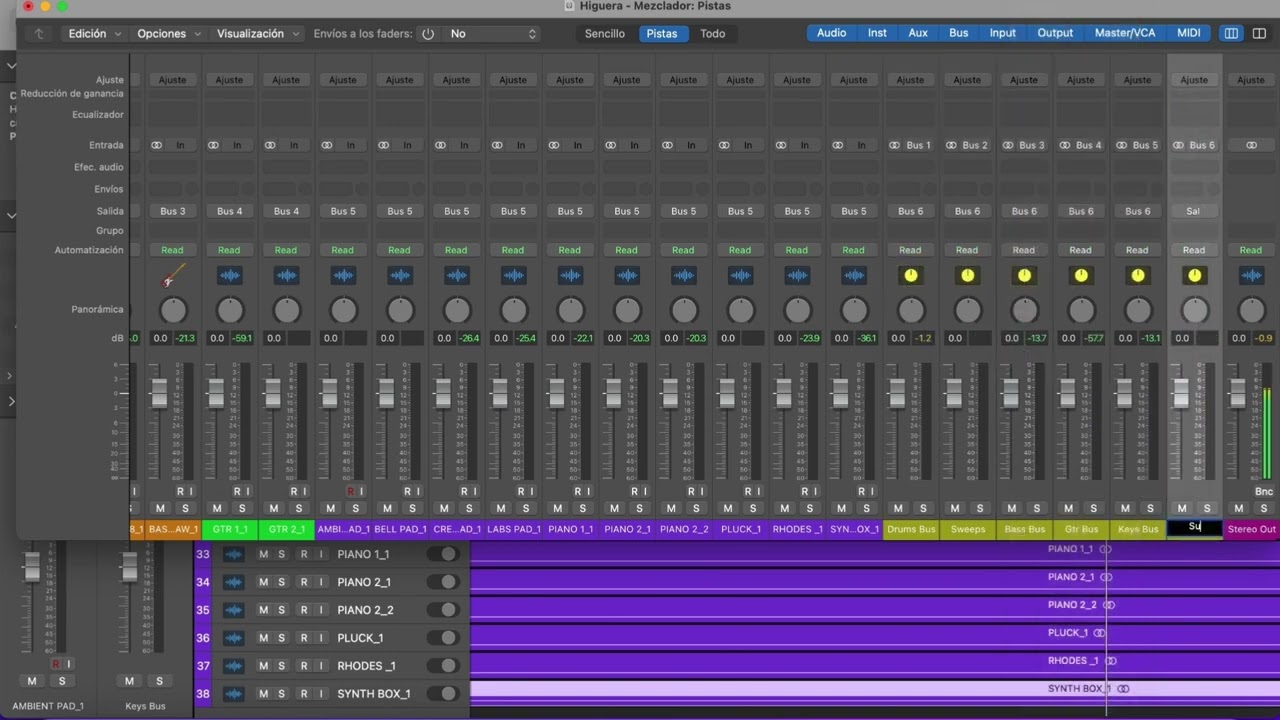Solo the GTR 1_1 mixer channel
1280x720 pixels.
point(242,509)
